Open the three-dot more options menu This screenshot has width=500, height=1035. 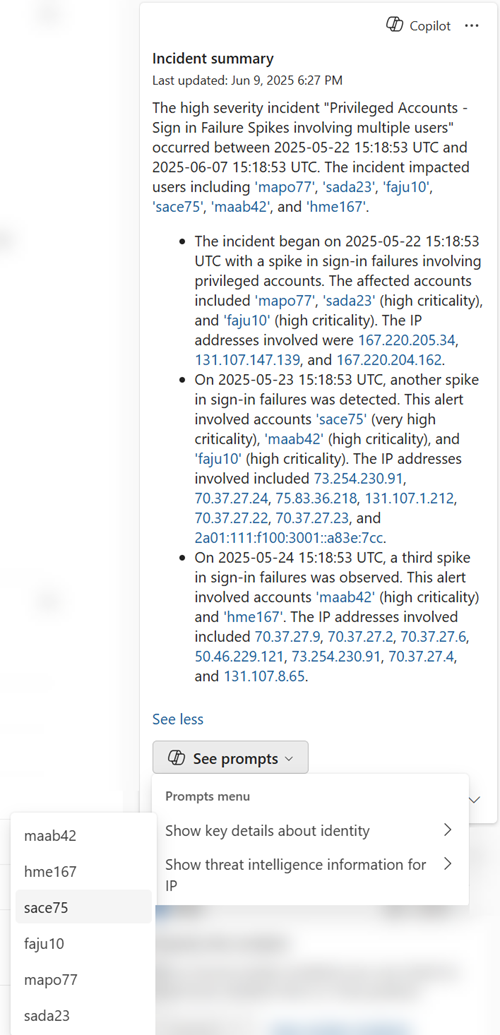[x=471, y=25]
